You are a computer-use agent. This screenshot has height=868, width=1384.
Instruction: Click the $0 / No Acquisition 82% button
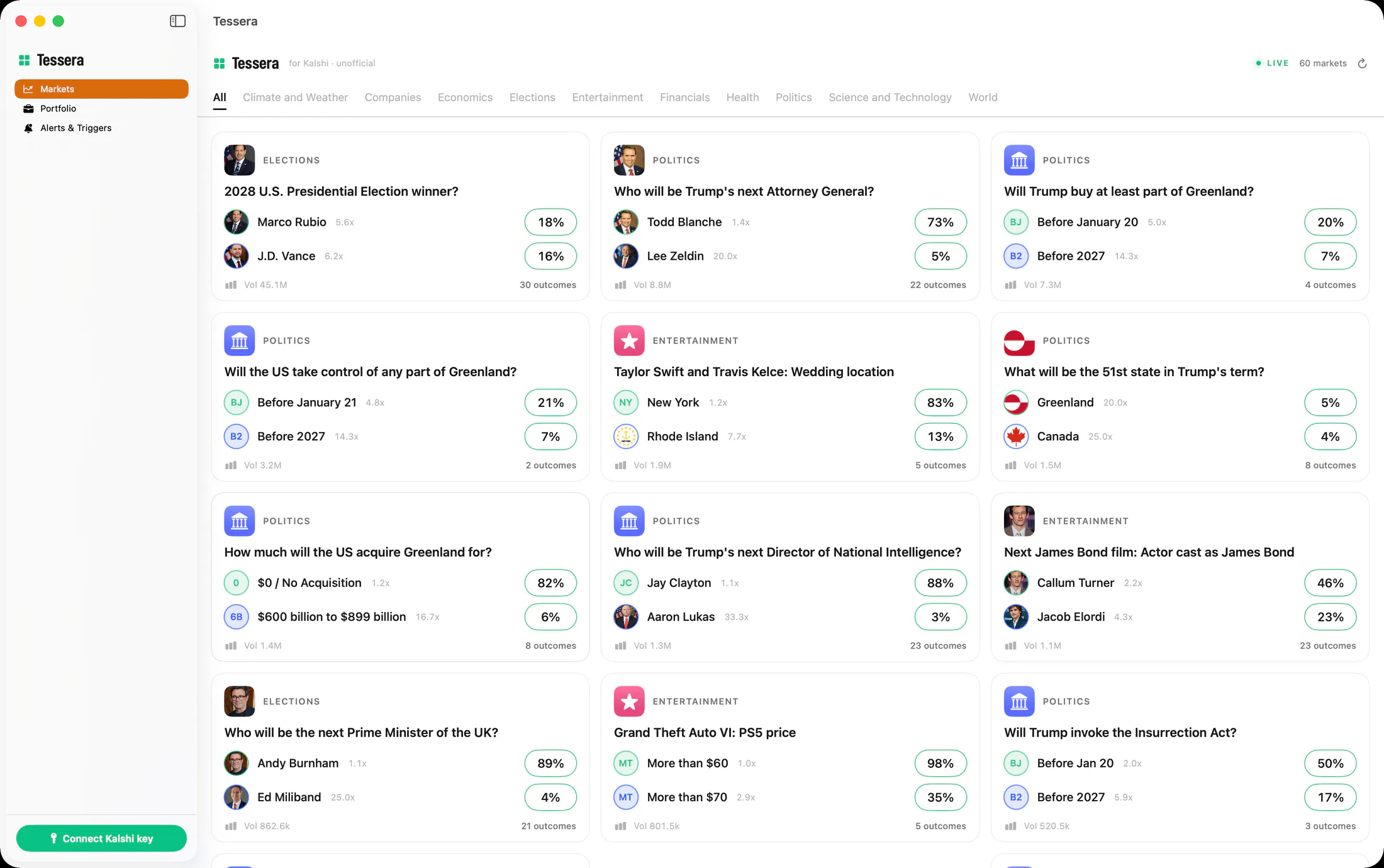(550, 583)
